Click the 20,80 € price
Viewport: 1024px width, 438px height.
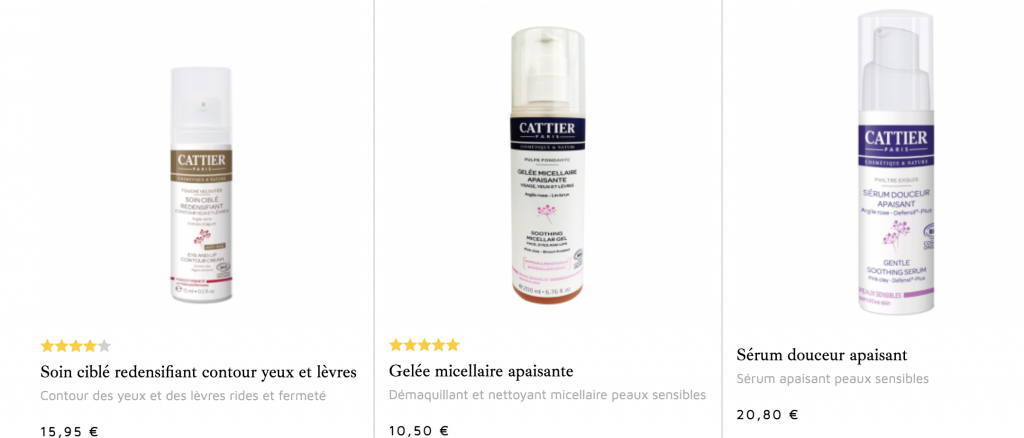tap(767, 414)
